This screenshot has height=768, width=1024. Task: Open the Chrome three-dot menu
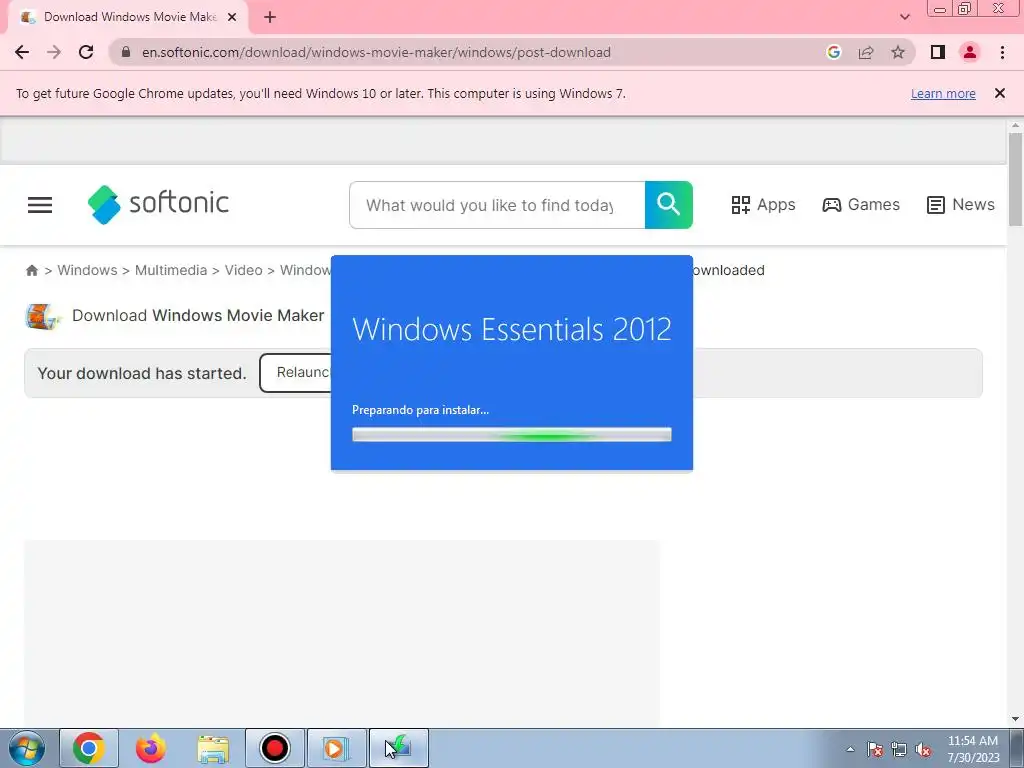[x=1002, y=52]
